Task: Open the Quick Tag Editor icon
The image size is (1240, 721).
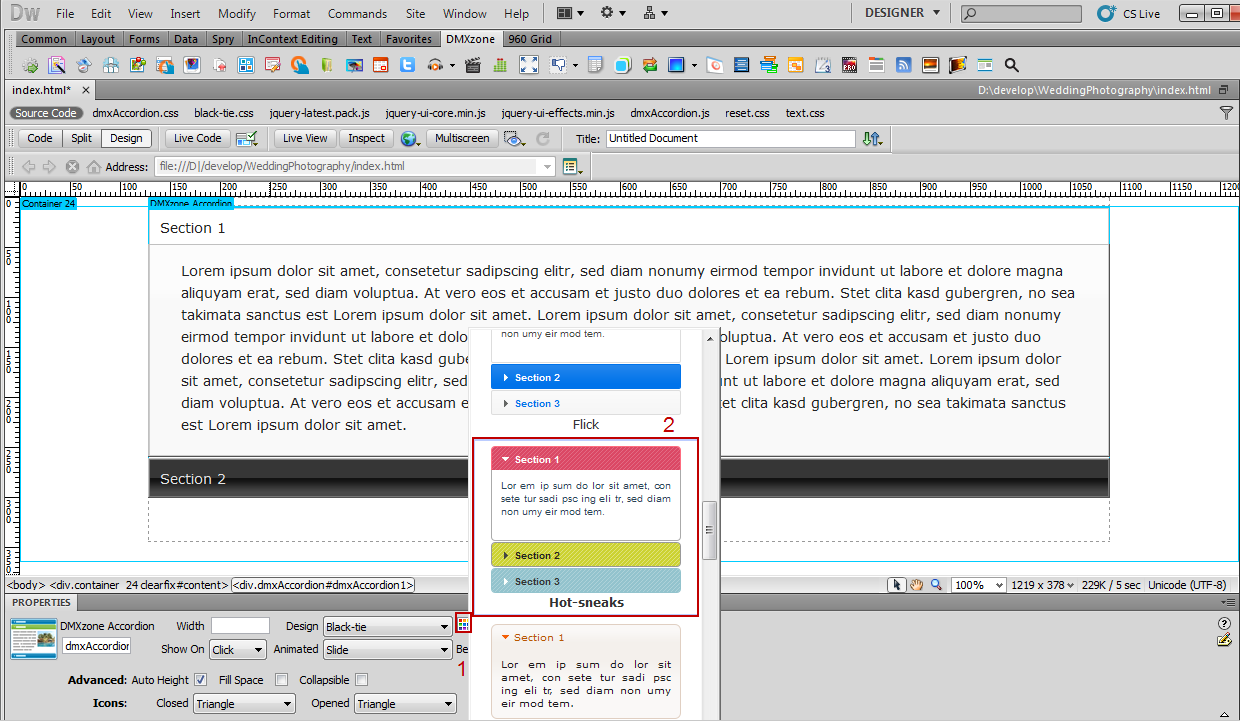Action: coord(1224,640)
